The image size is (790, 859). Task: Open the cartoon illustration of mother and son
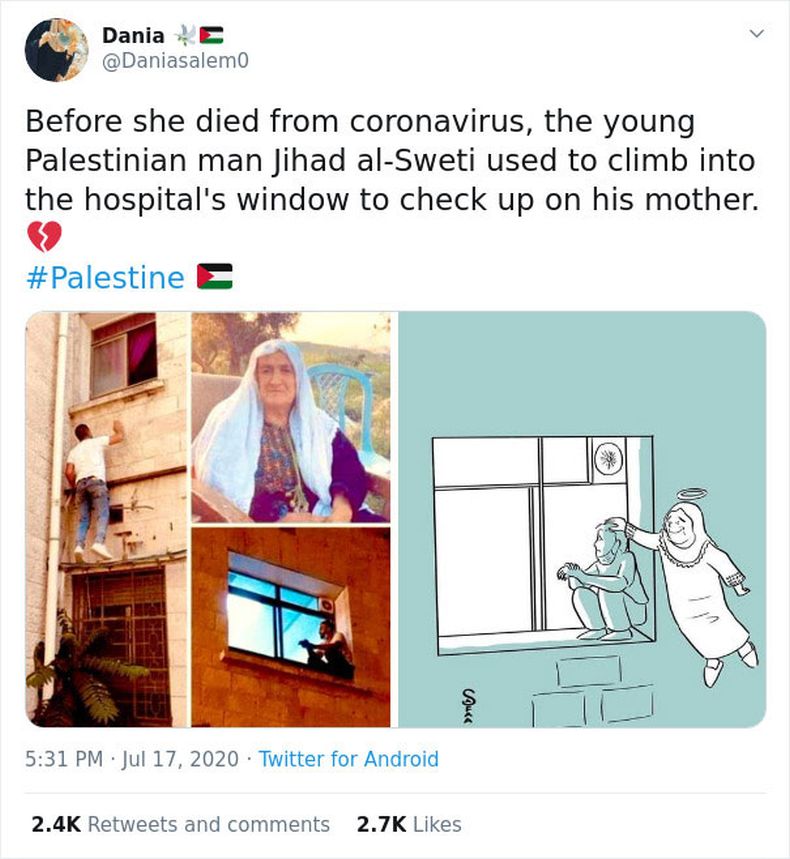[581, 518]
